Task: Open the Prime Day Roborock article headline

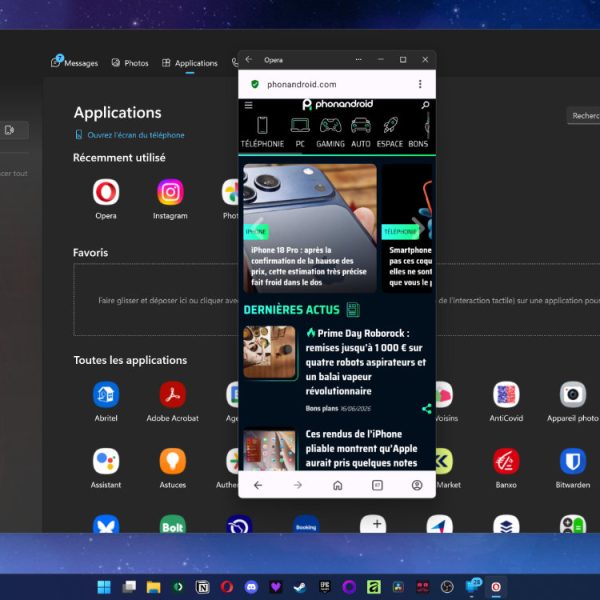Action: click(365, 362)
